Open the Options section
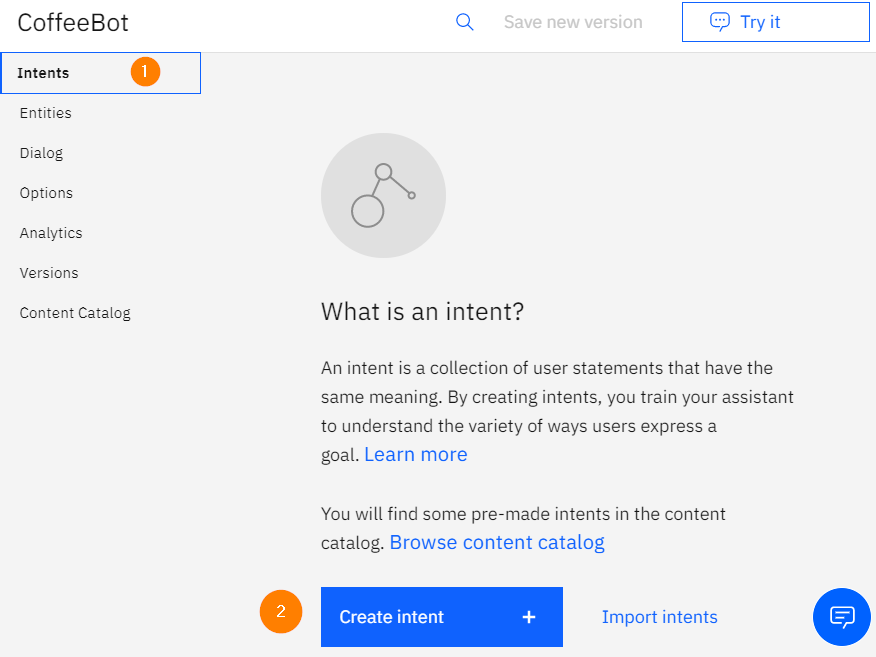 pyautogui.click(x=46, y=193)
